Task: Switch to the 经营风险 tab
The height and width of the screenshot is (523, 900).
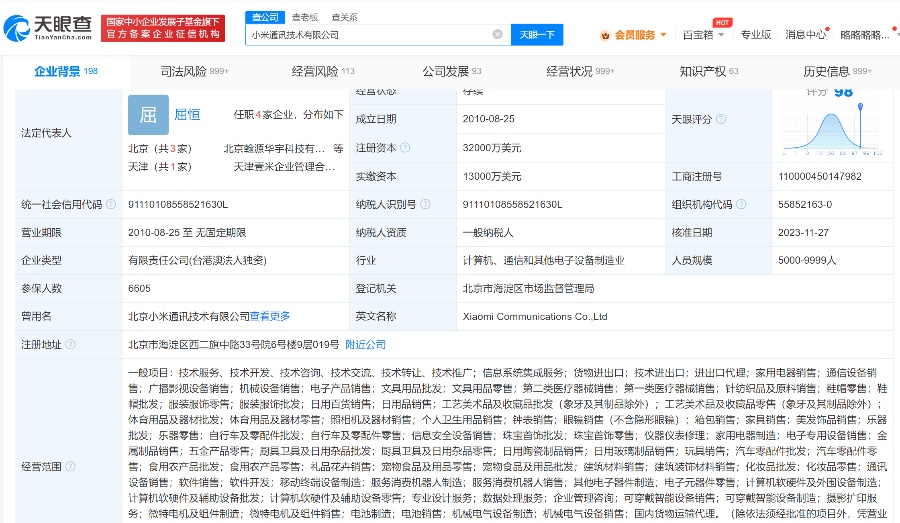Action: [x=323, y=72]
